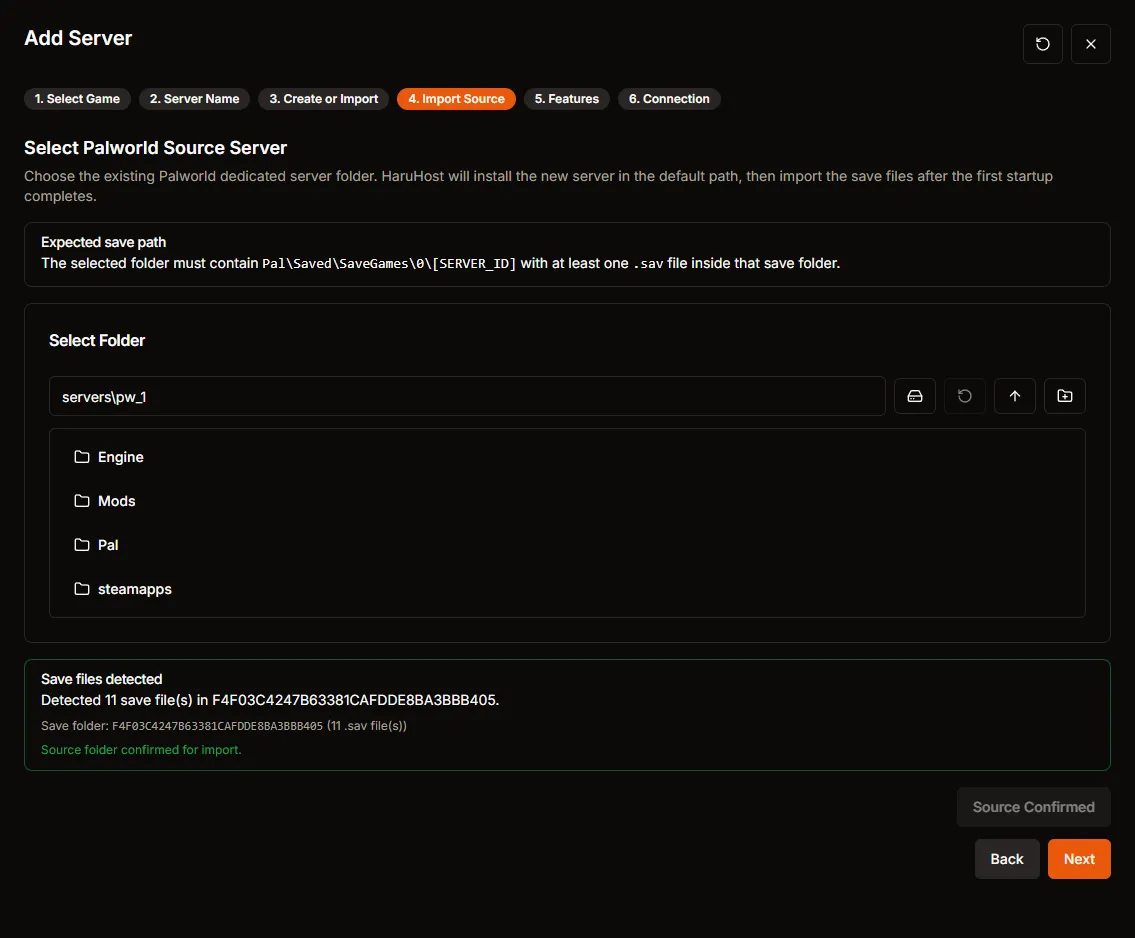View the Connection step

click(669, 98)
